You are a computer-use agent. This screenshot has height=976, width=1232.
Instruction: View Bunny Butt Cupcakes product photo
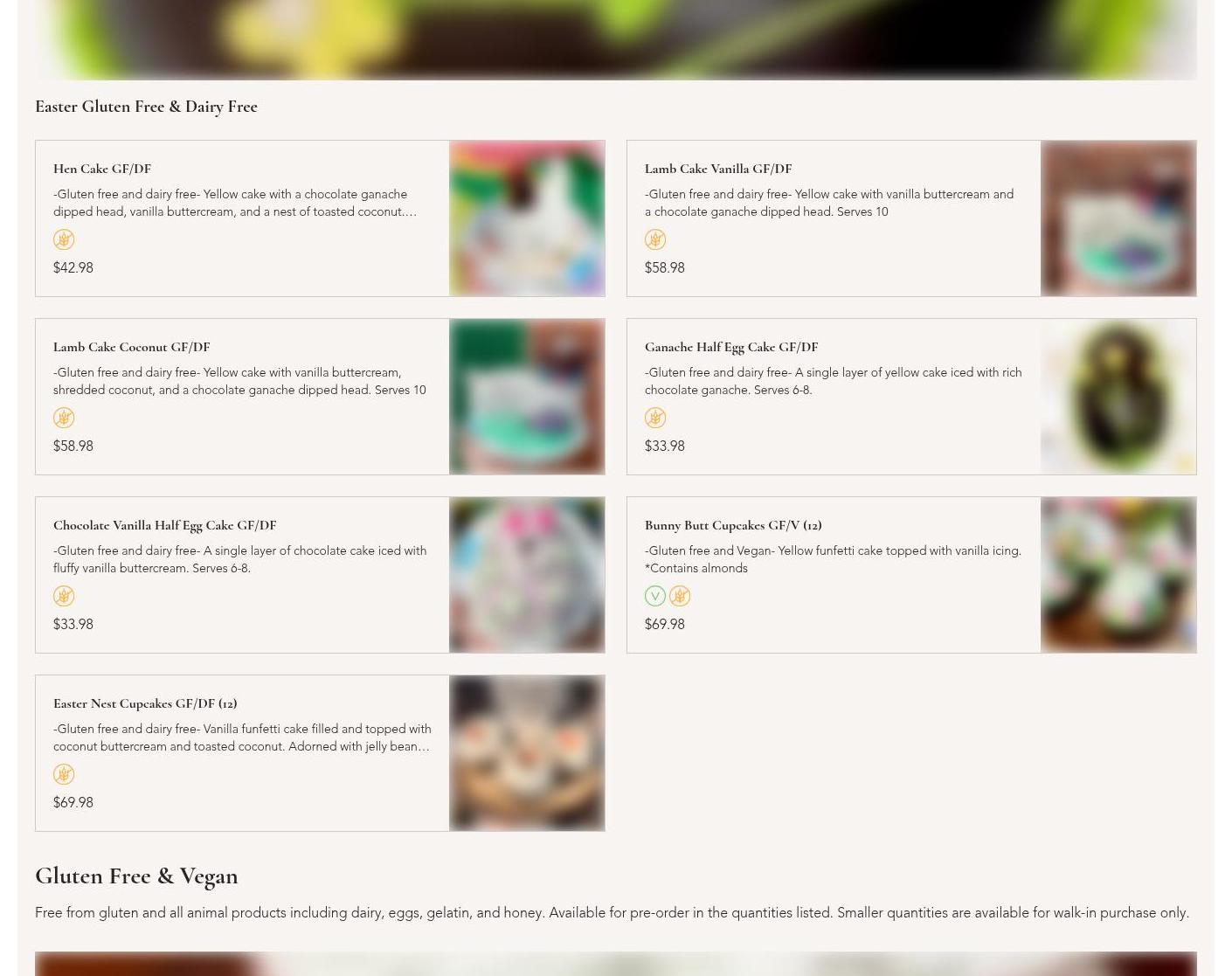click(1118, 575)
